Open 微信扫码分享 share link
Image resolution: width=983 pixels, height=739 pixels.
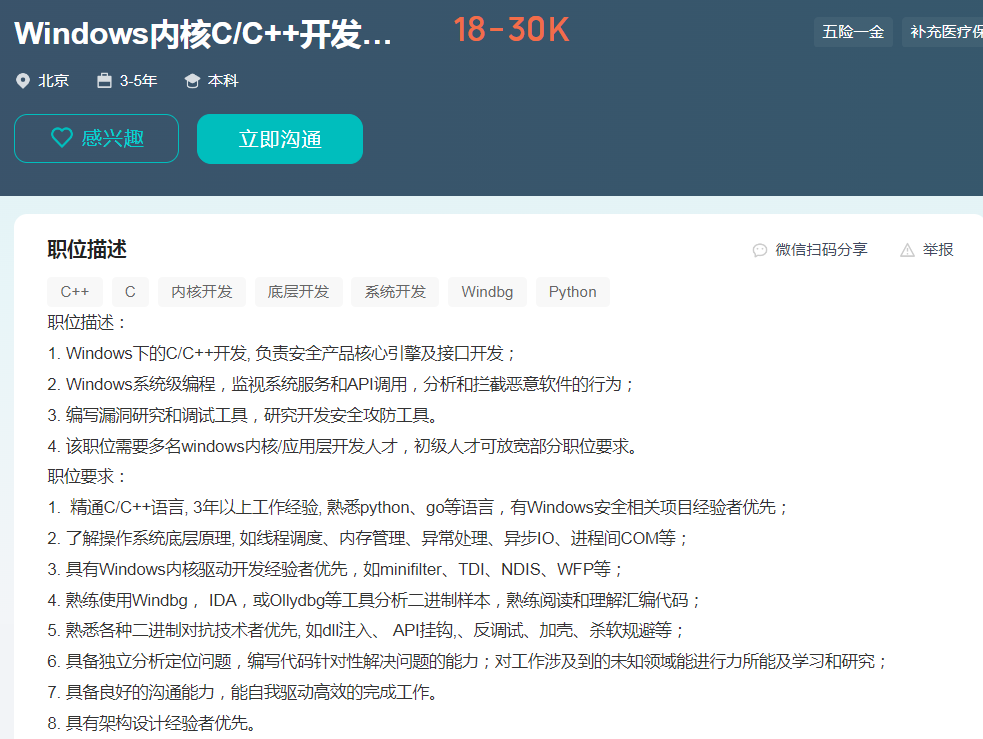click(810, 250)
